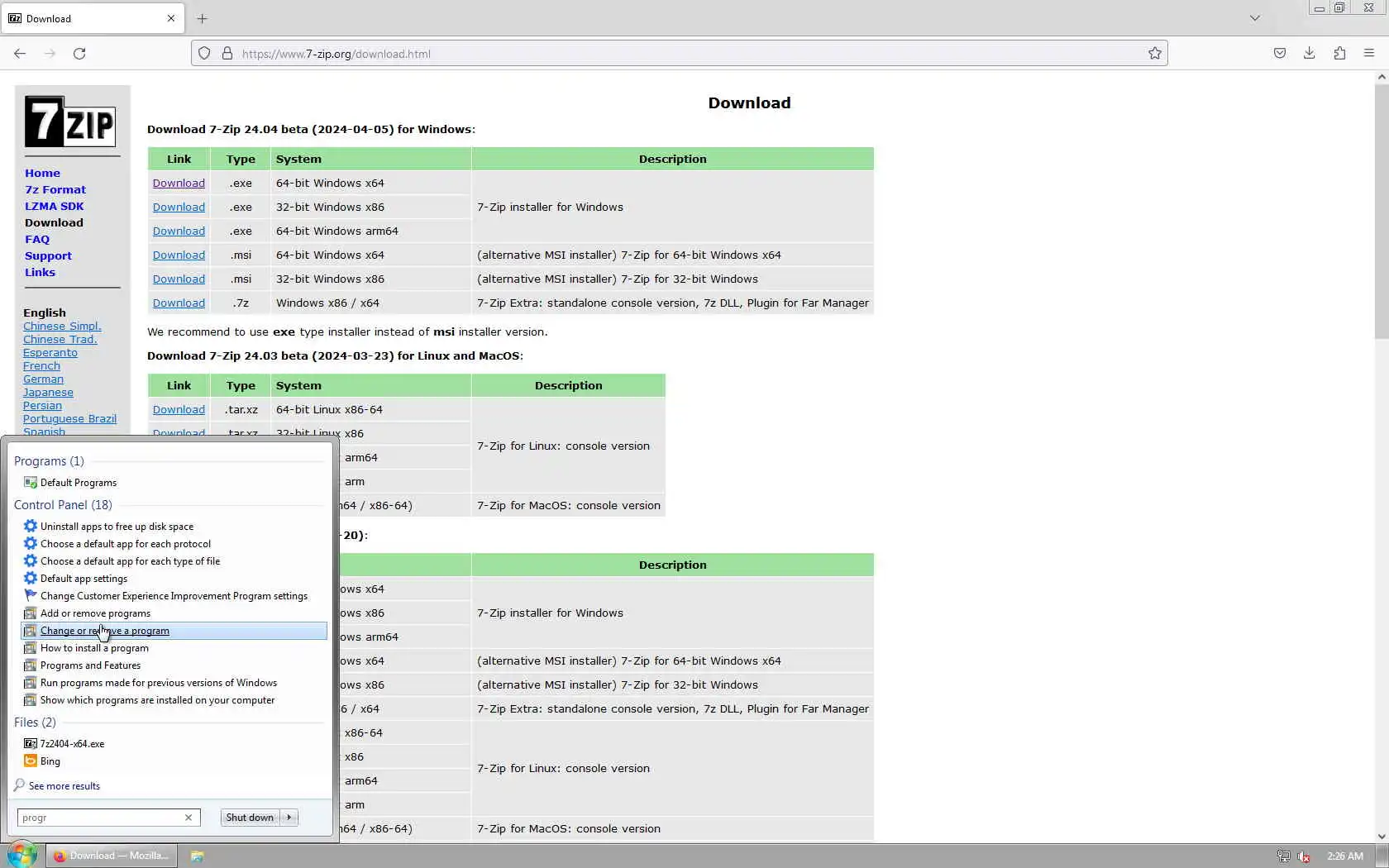Screen dimensions: 1389x868
Task: Switch to the Firefox taskbar button
Action: (x=111, y=856)
